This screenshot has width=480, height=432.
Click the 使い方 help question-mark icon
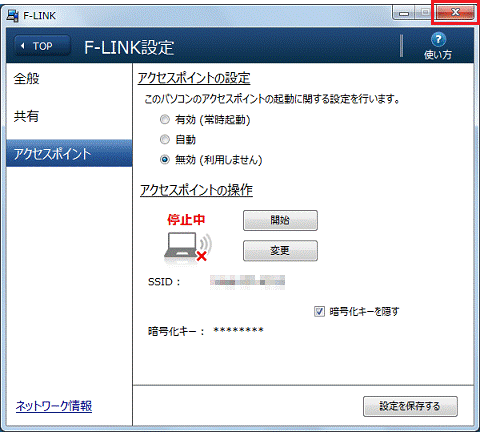[x=438, y=40]
